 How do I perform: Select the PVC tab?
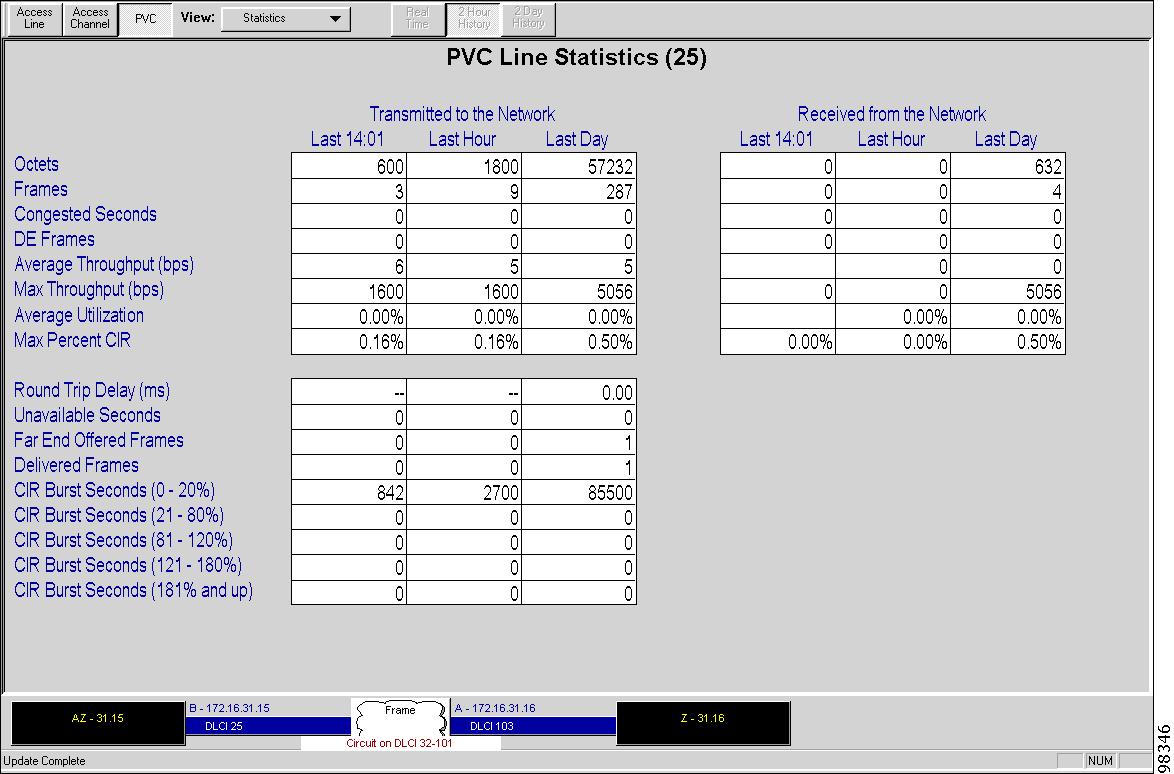point(145,18)
